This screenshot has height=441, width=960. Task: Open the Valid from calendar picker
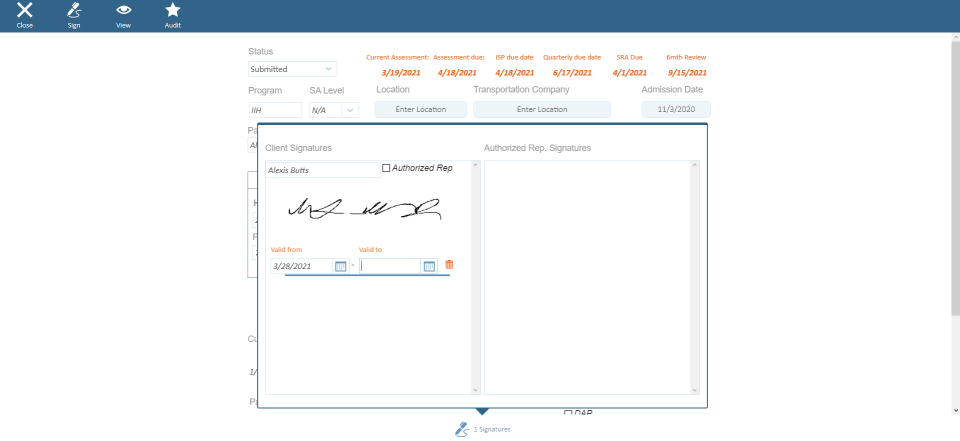tap(340, 266)
